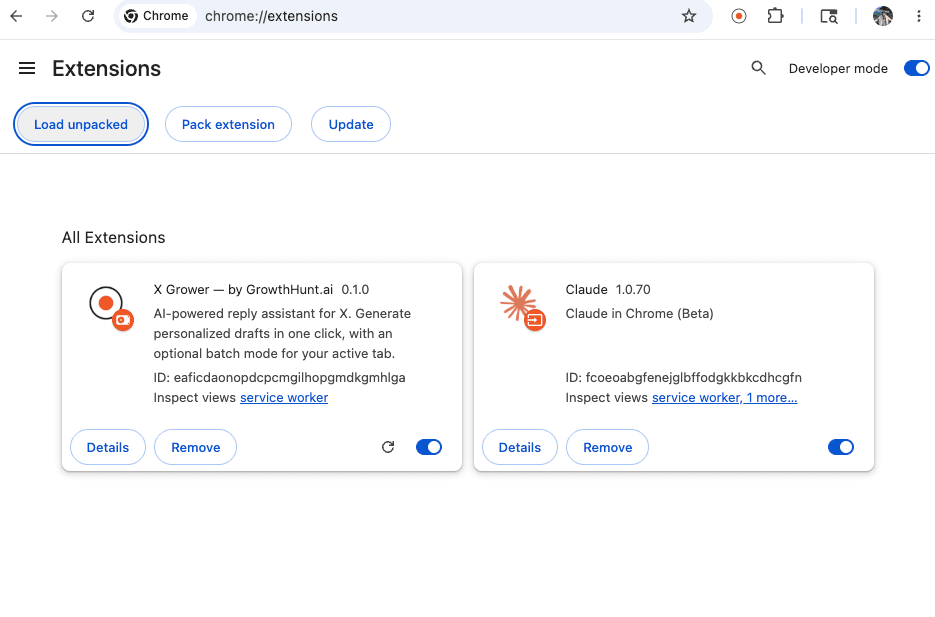Remove the Claude extension
The width and height of the screenshot is (935, 617).
[x=608, y=447]
